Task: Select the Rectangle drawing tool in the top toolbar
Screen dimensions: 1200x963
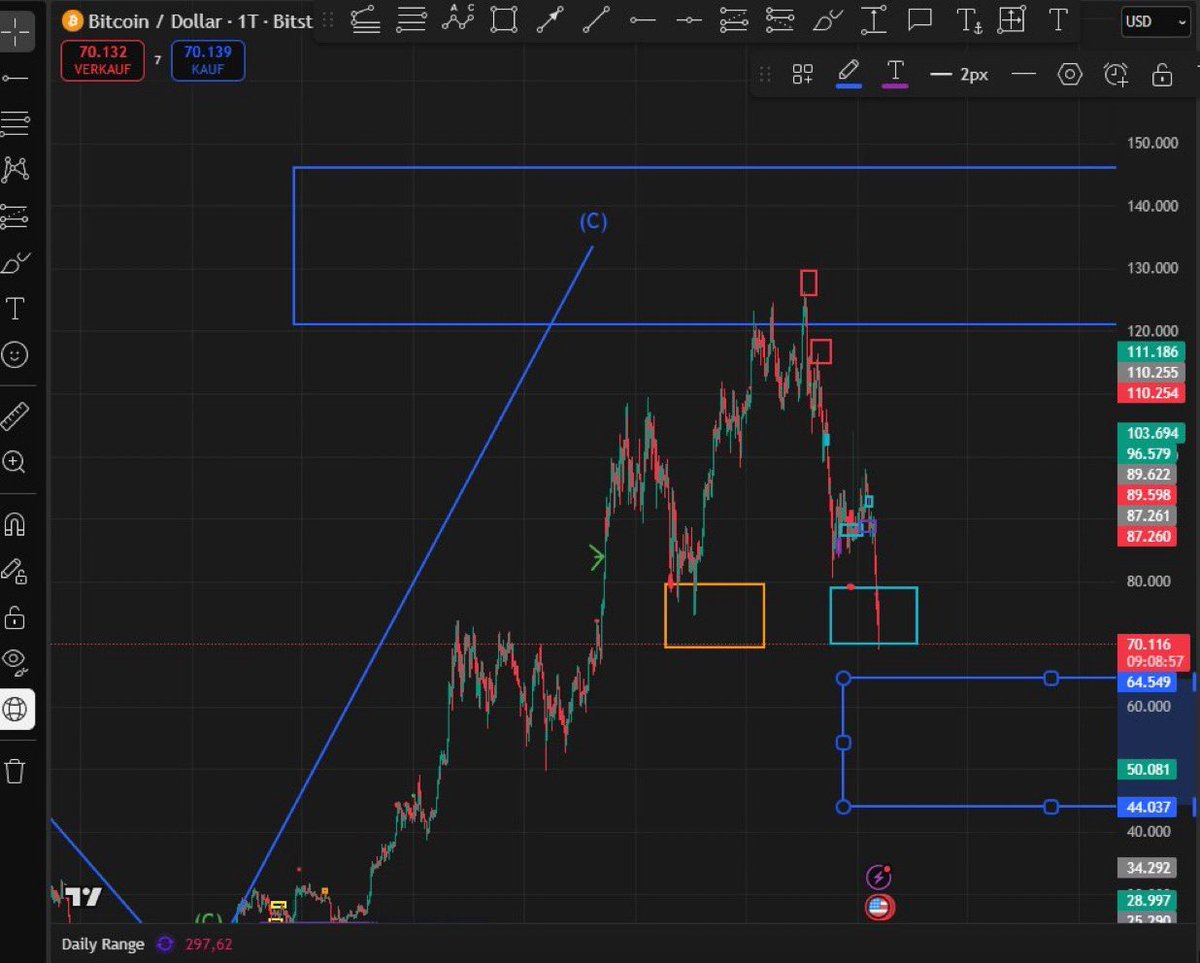Action: (x=504, y=20)
